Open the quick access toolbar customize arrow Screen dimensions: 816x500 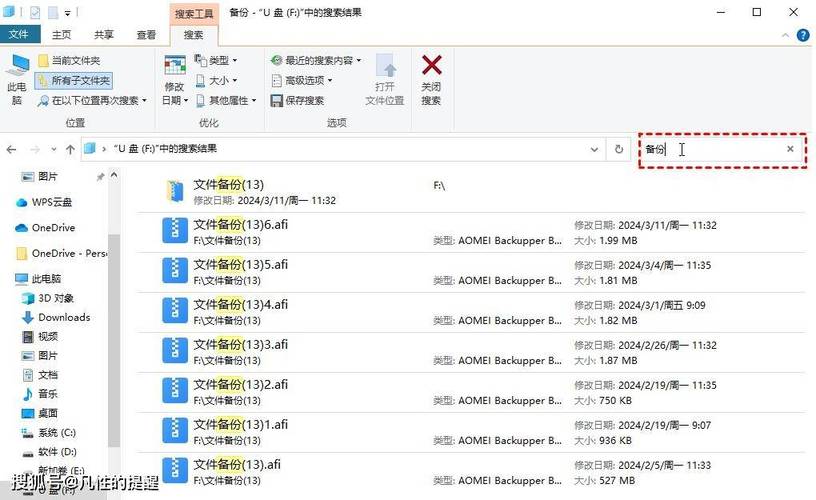(68, 12)
